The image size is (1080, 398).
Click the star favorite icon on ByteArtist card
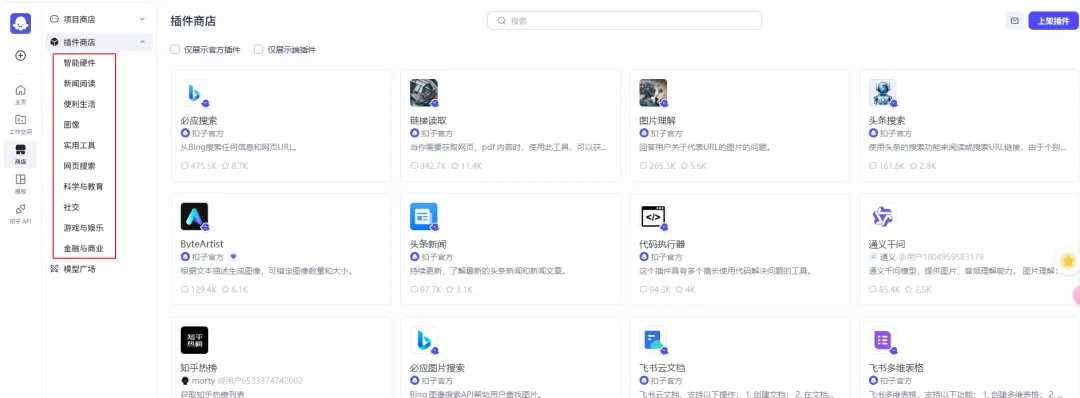(x=225, y=289)
